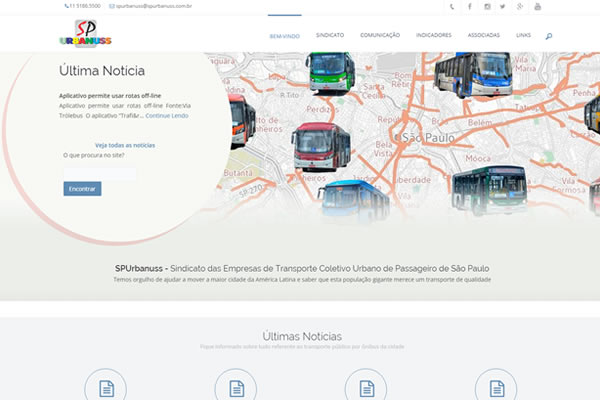
Task: Expand the INDICADORES menu
Action: pyautogui.click(x=433, y=35)
